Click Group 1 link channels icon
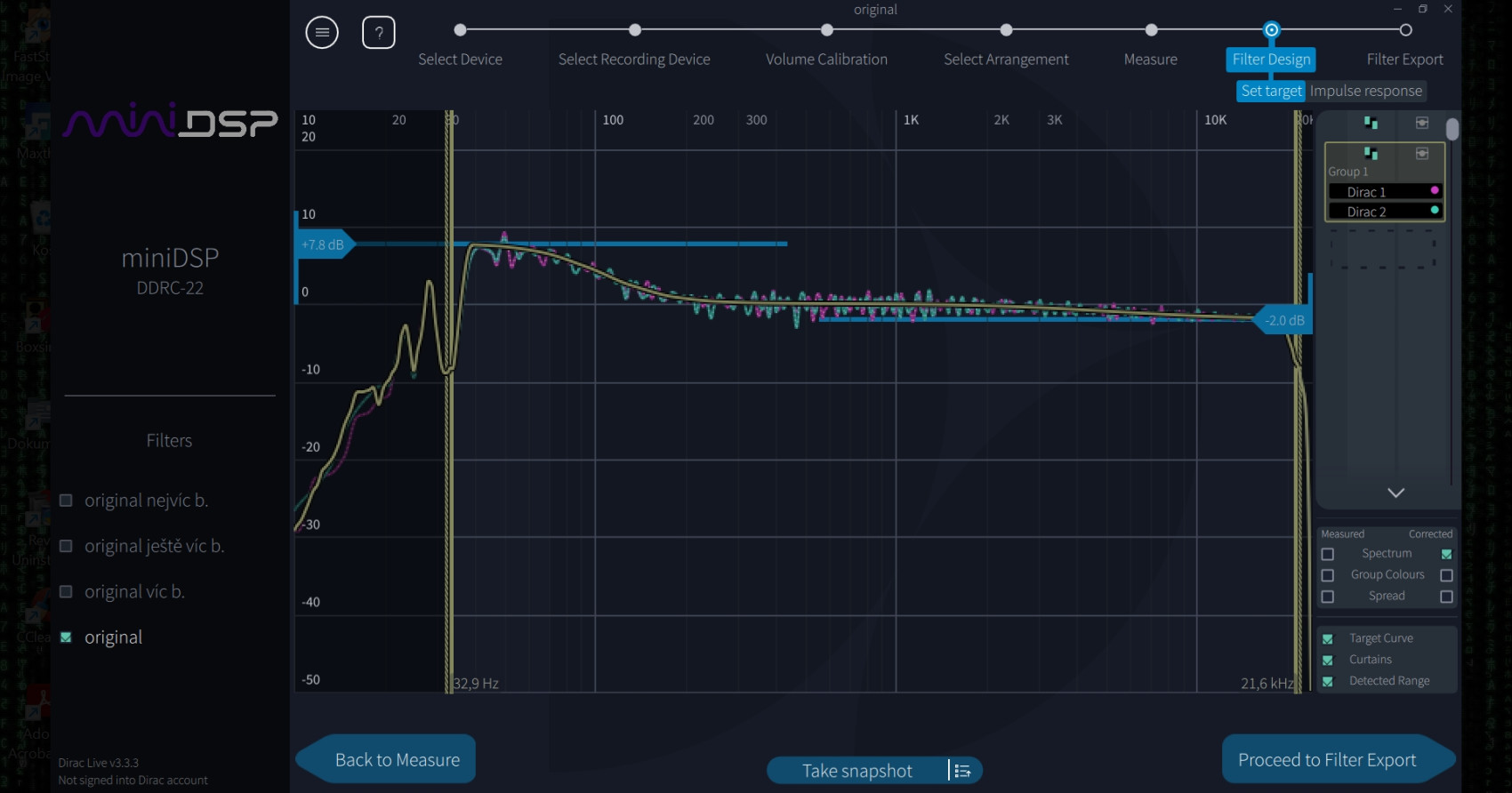1512x793 pixels. (1371, 154)
